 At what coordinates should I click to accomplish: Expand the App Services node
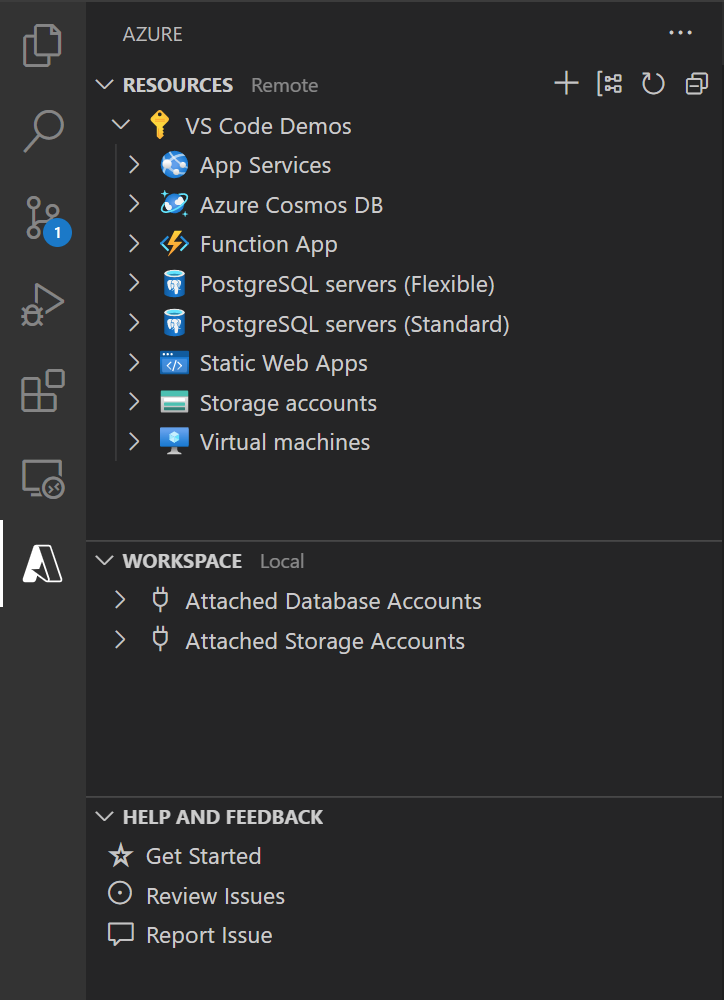134,164
